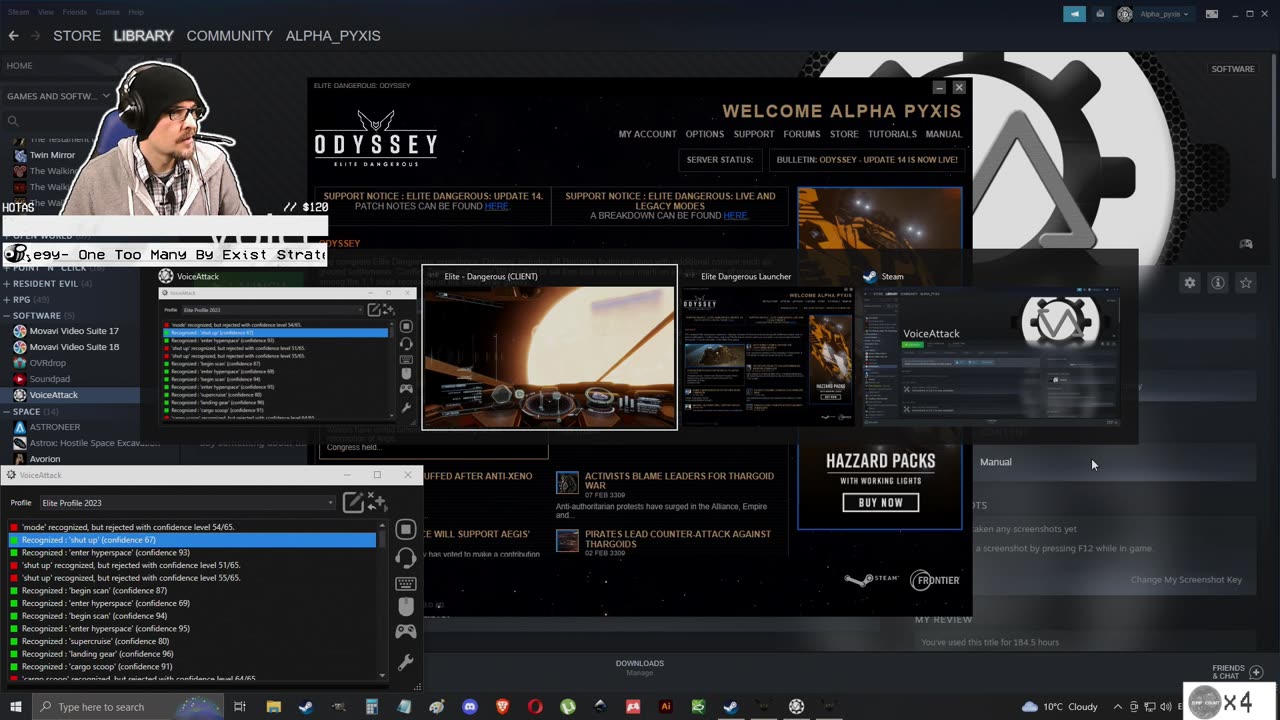This screenshot has width=1280, height=720.
Task: Open OPTIONS in Elite launcher
Action: 704,134
